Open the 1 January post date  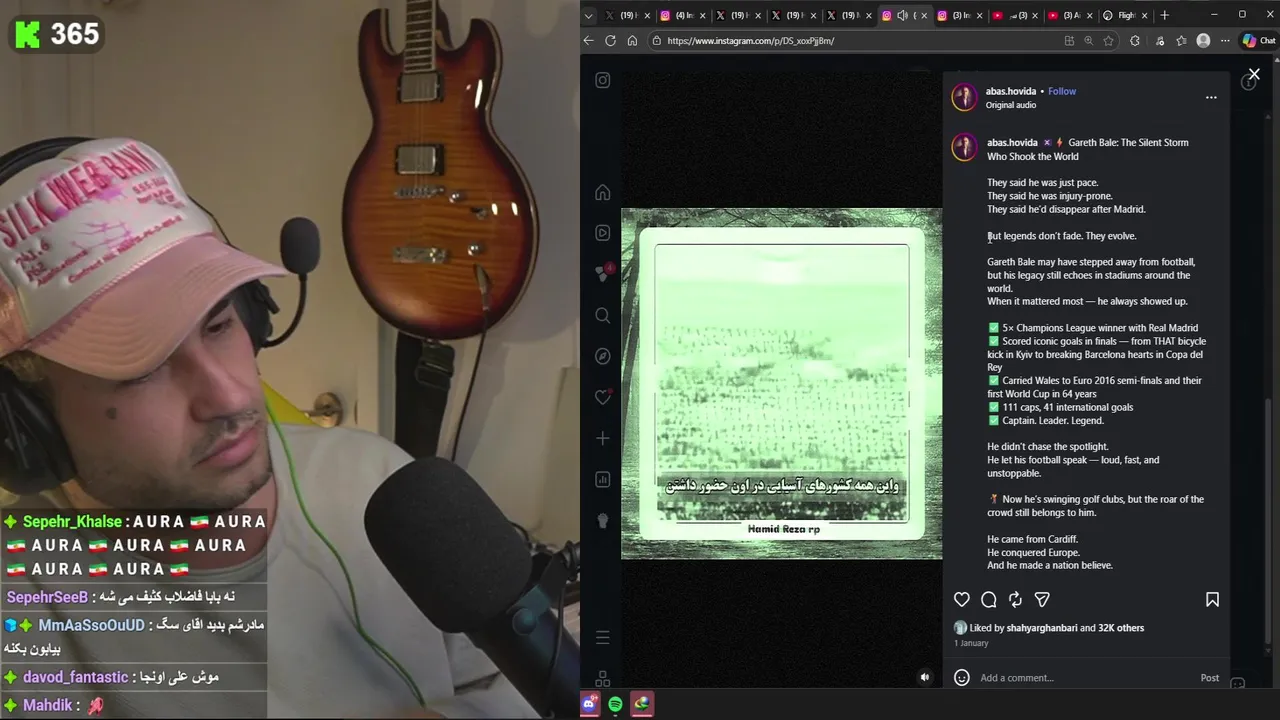click(x=971, y=644)
